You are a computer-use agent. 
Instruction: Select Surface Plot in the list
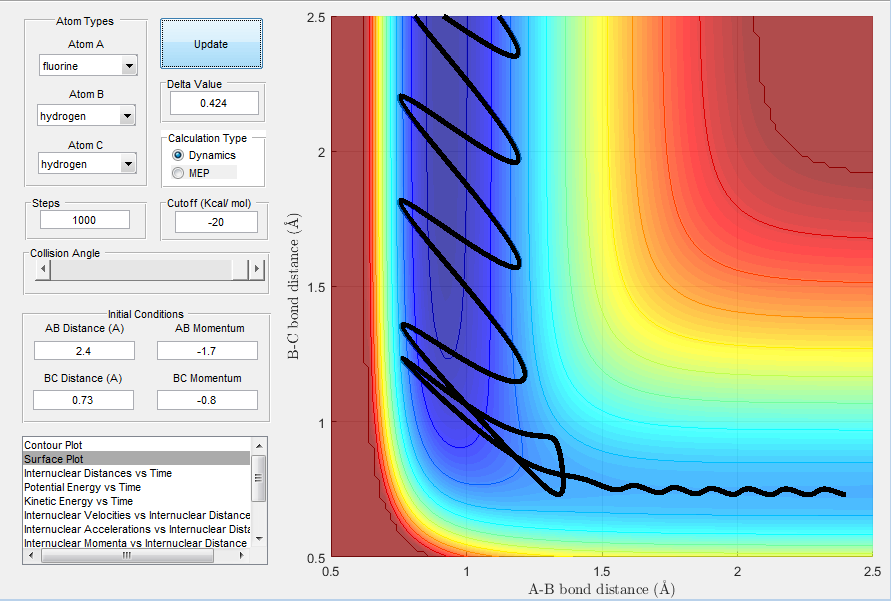click(x=136, y=459)
